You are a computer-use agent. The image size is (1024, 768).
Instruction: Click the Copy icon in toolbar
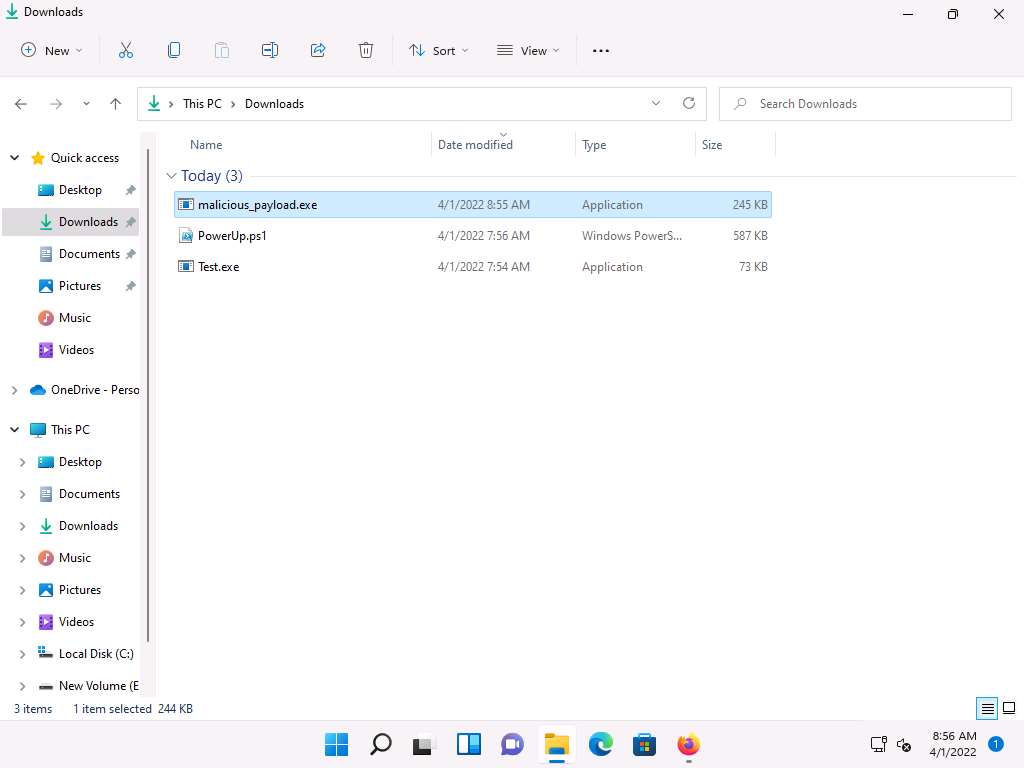coord(174,50)
